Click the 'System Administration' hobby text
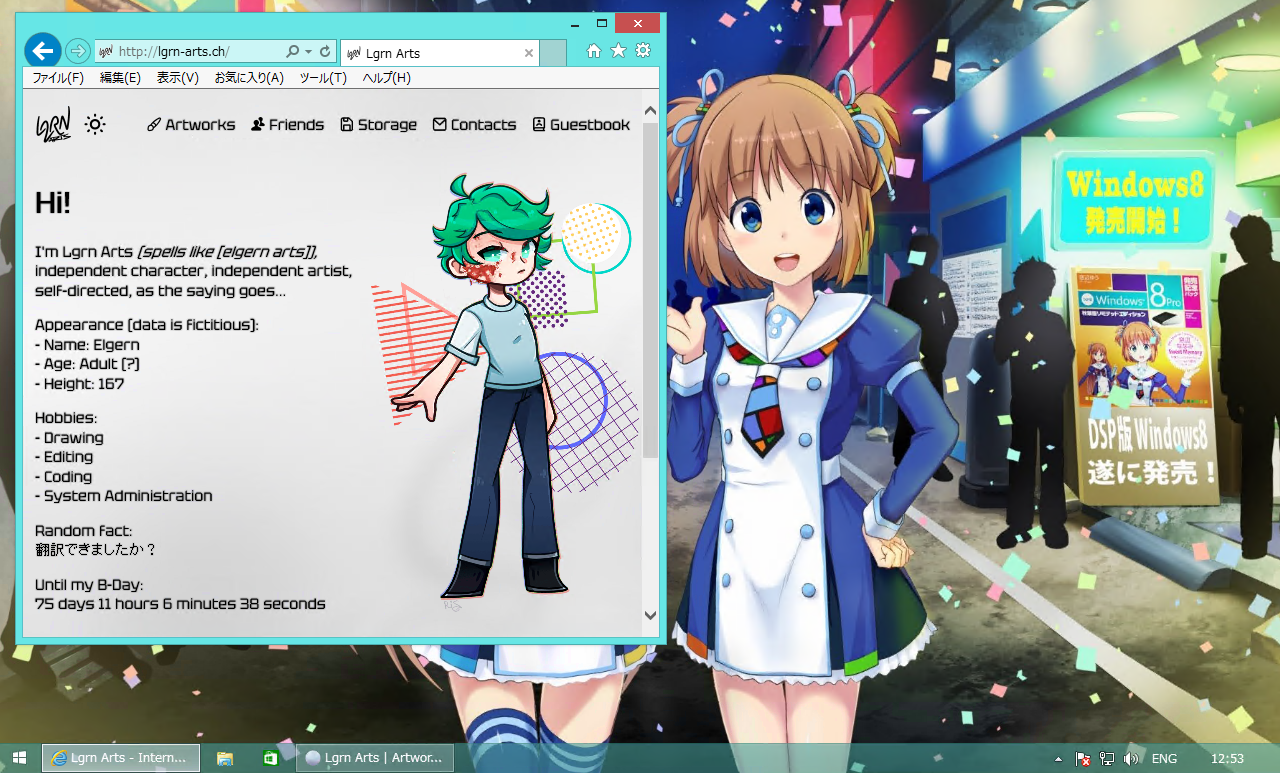 [x=128, y=496]
